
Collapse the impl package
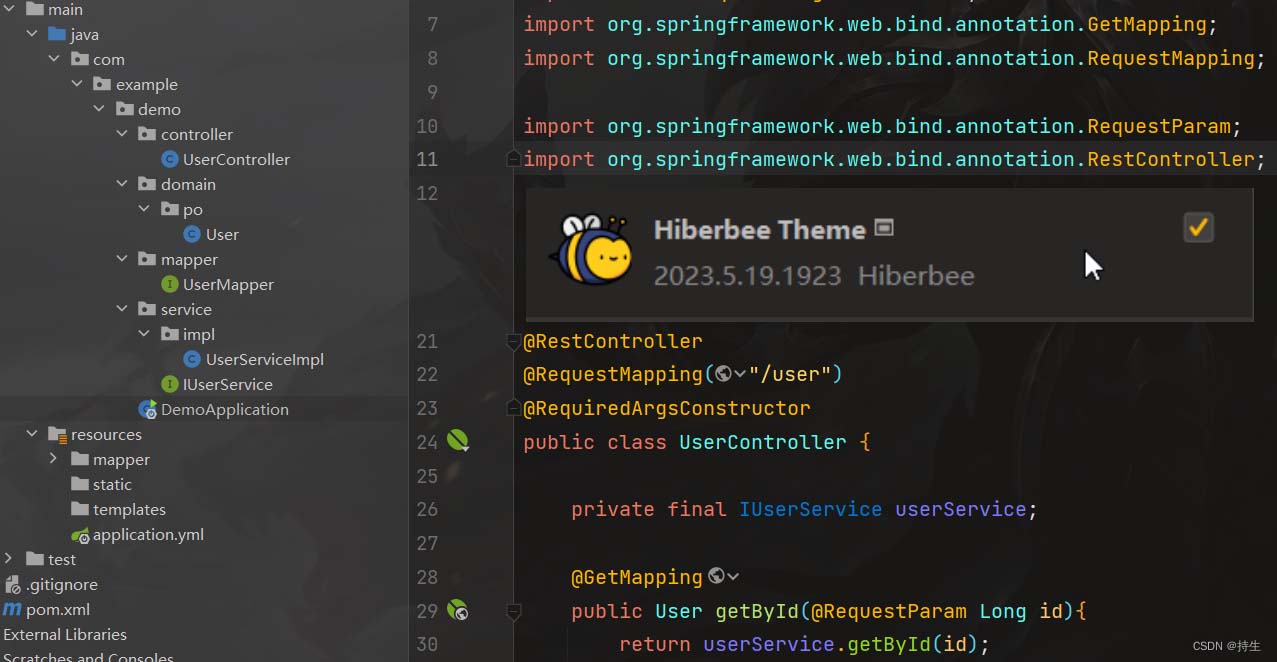pyautogui.click(x=145, y=334)
